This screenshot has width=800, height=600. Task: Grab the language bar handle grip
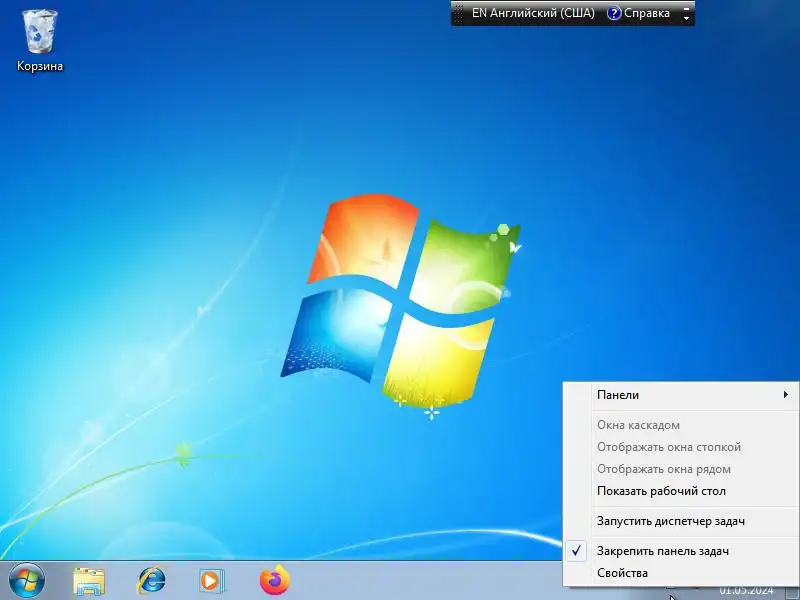click(458, 13)
